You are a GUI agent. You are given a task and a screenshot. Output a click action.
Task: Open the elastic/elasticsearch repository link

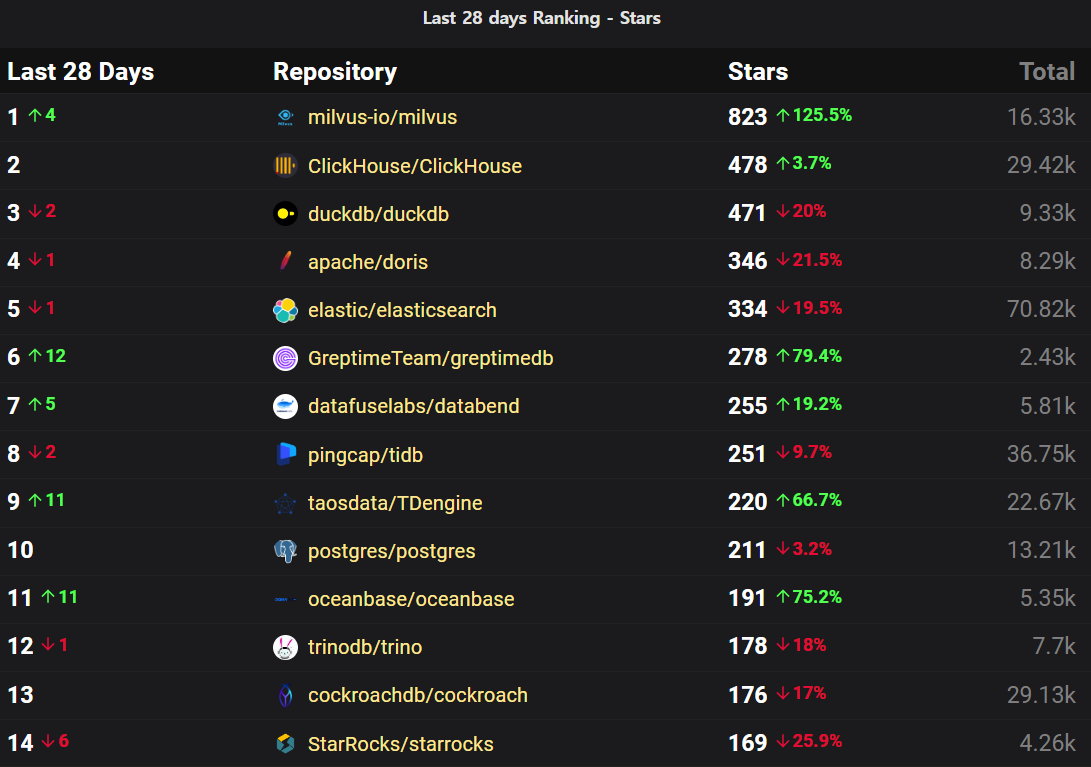[x=402, y=310]
